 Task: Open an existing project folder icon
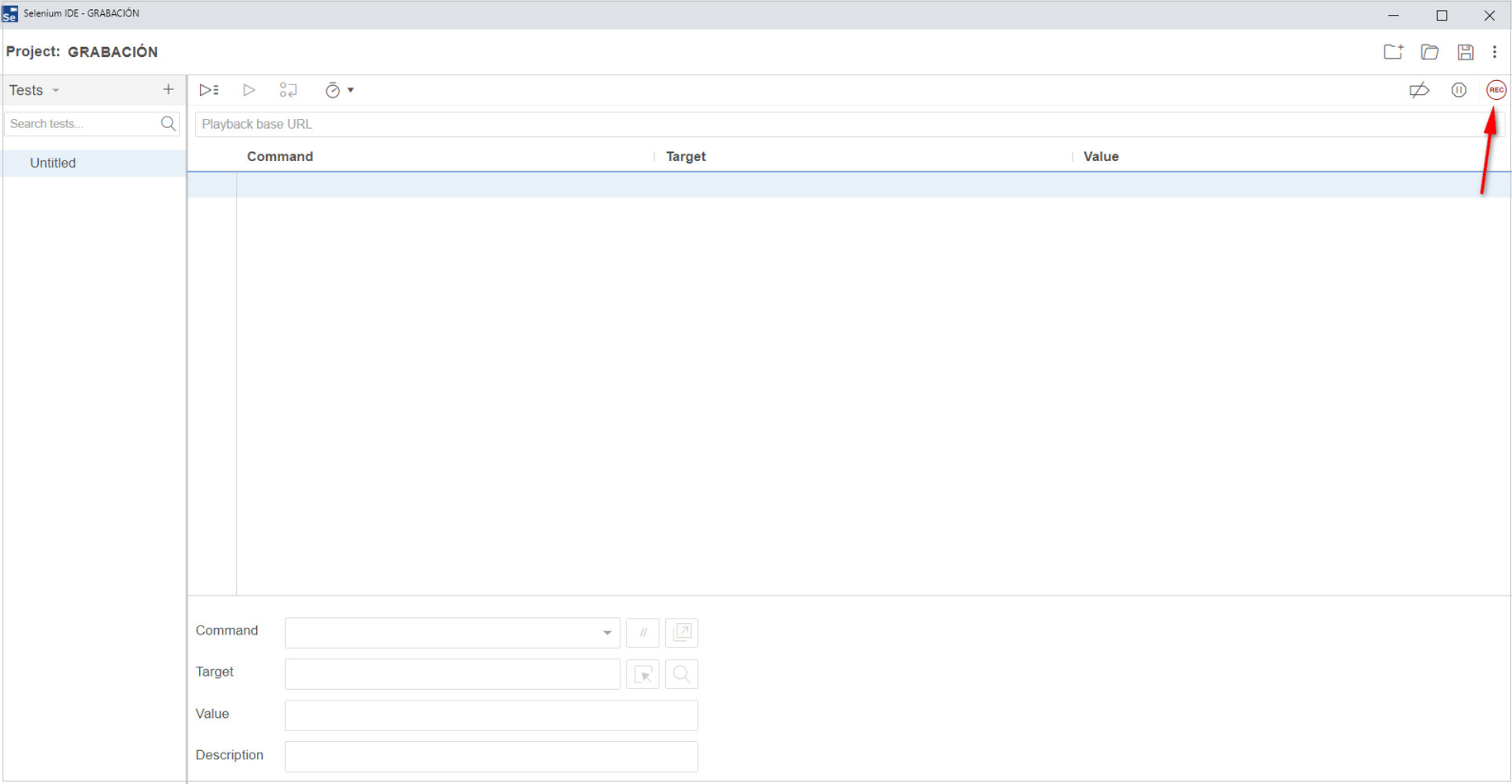pos(1429,52)
